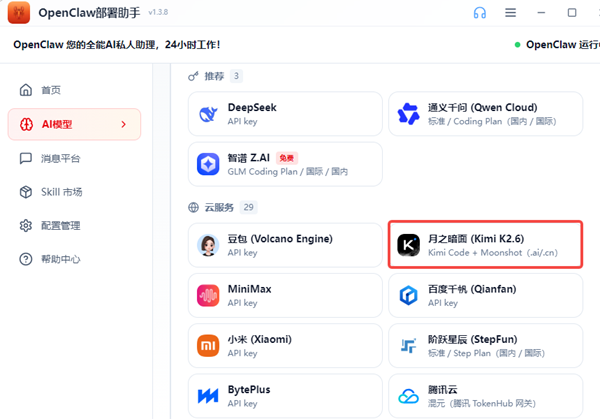The height and width of the screenshot is (419, 600).
Task: Click the Kimi K logo icon
Action: [408, 245]
